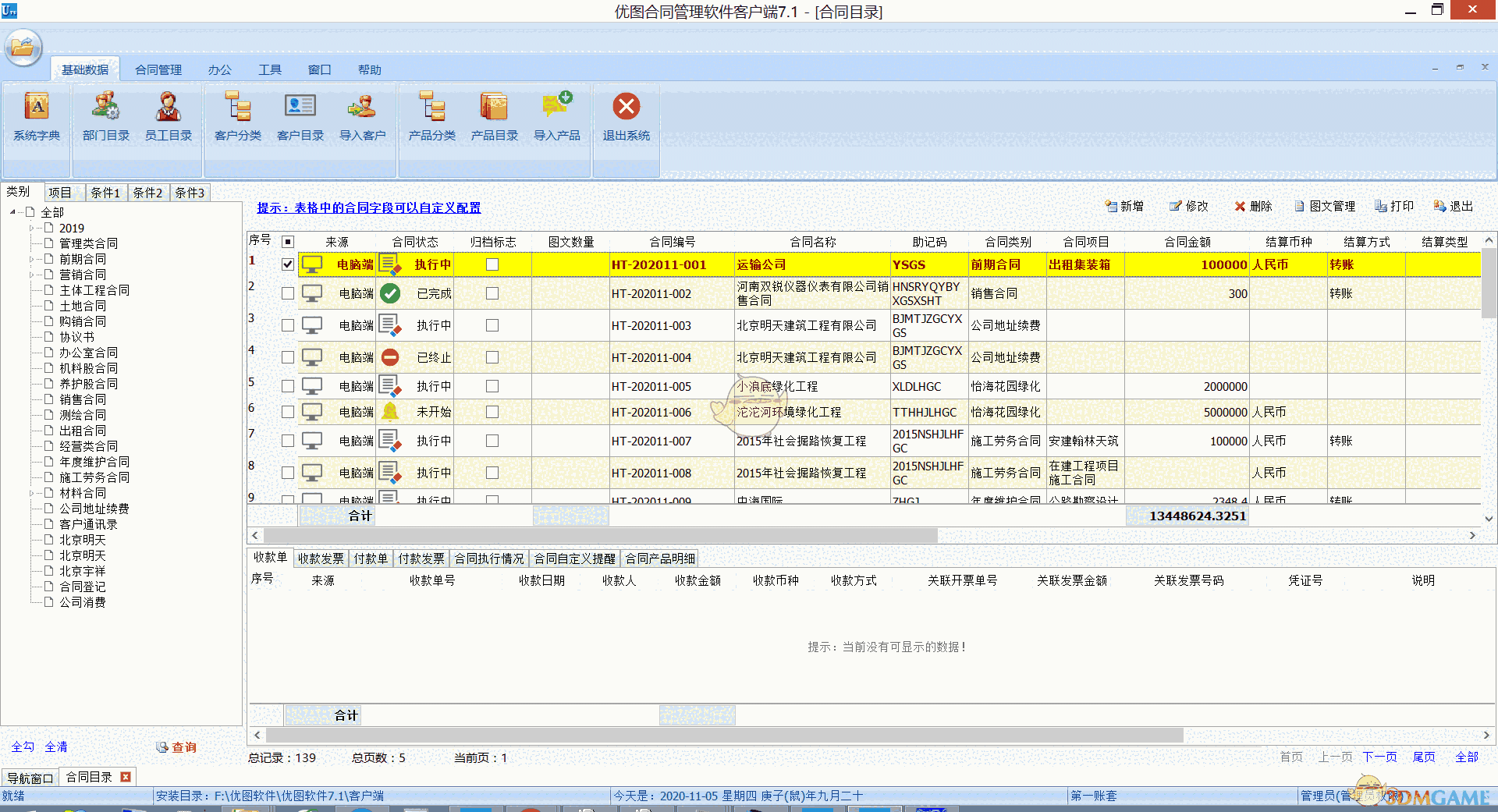1498x812 pixels.
Task: Uncheck row 1 contract HT-202011-001
Action: coord(288,264)
